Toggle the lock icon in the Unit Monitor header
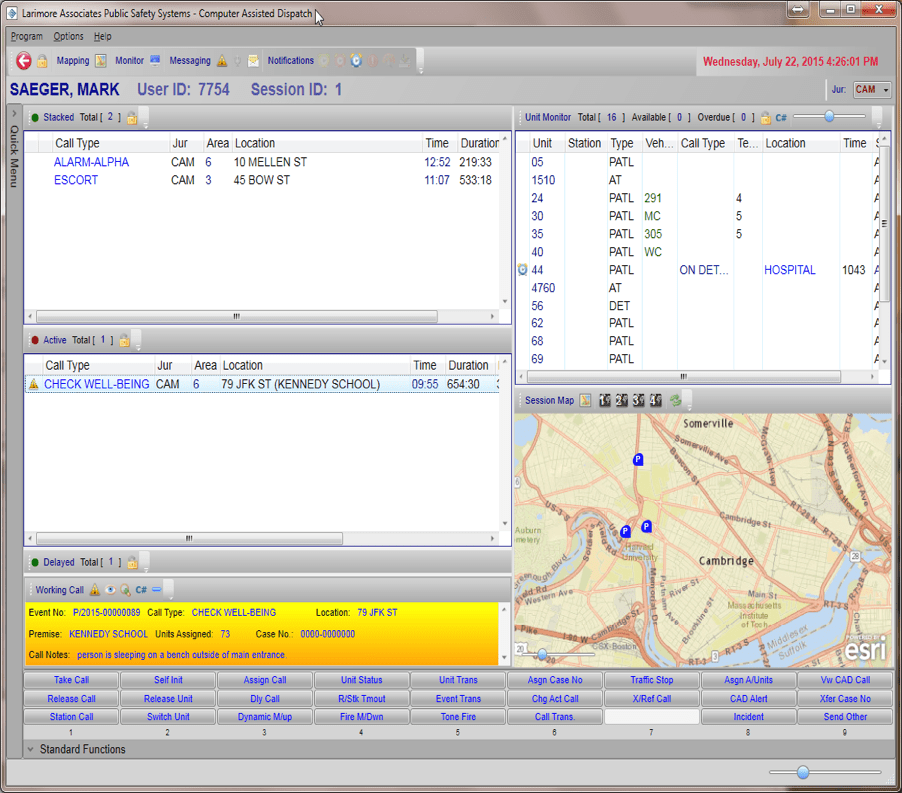 [764, 117]
